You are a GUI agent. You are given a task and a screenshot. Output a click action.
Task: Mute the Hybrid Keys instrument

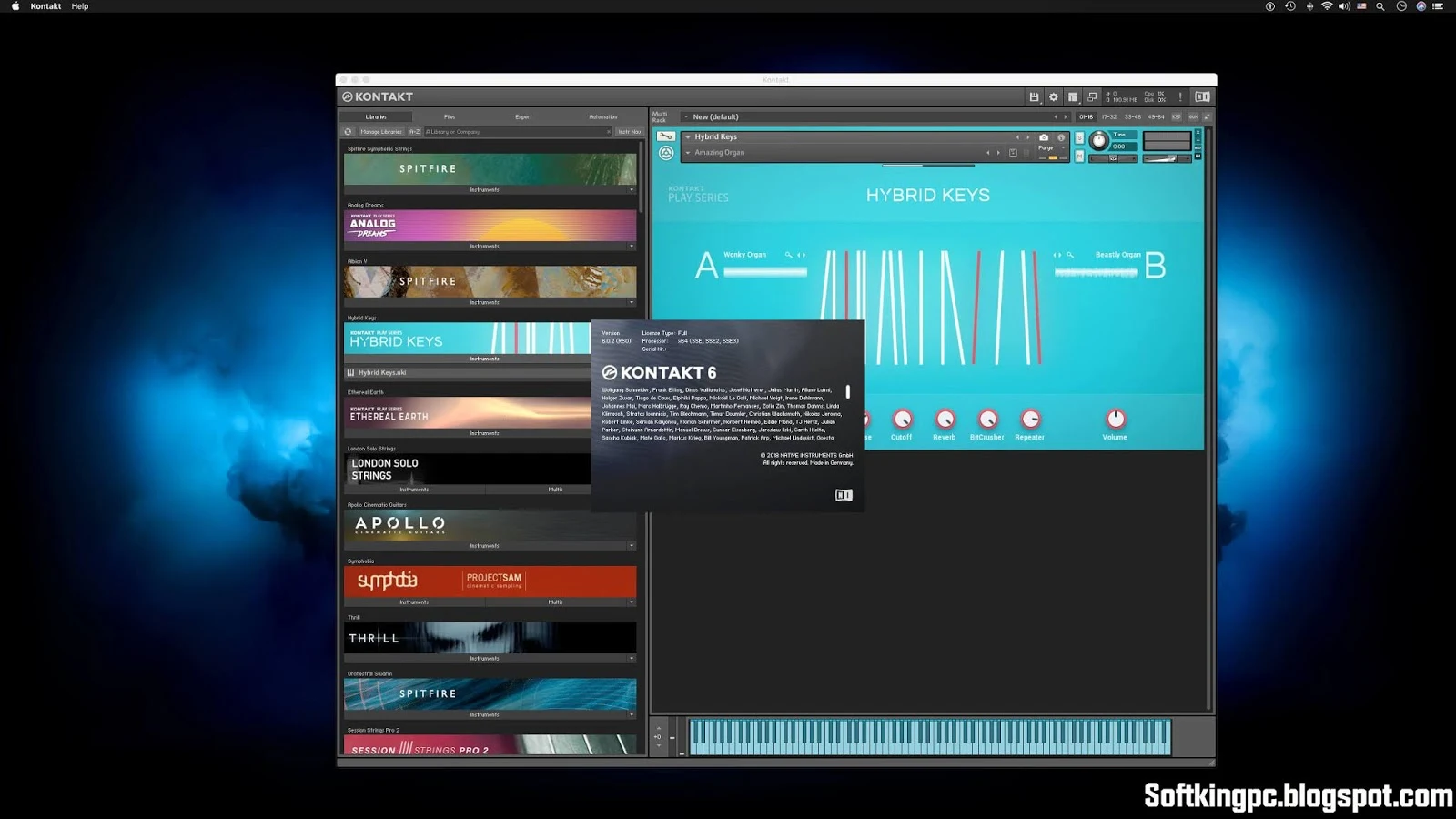(x=1079, y=157)
